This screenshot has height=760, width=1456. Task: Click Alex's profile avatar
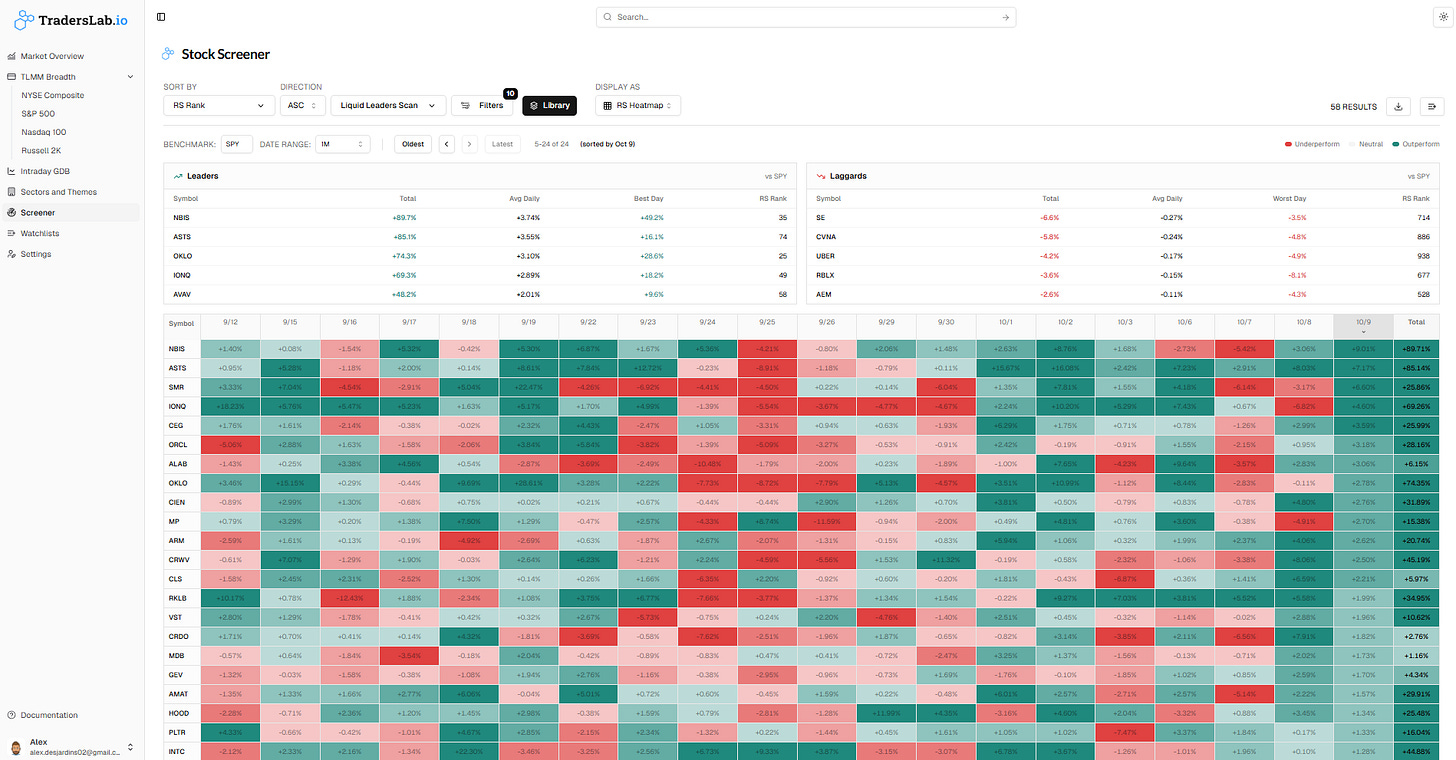tap(15, 747)
